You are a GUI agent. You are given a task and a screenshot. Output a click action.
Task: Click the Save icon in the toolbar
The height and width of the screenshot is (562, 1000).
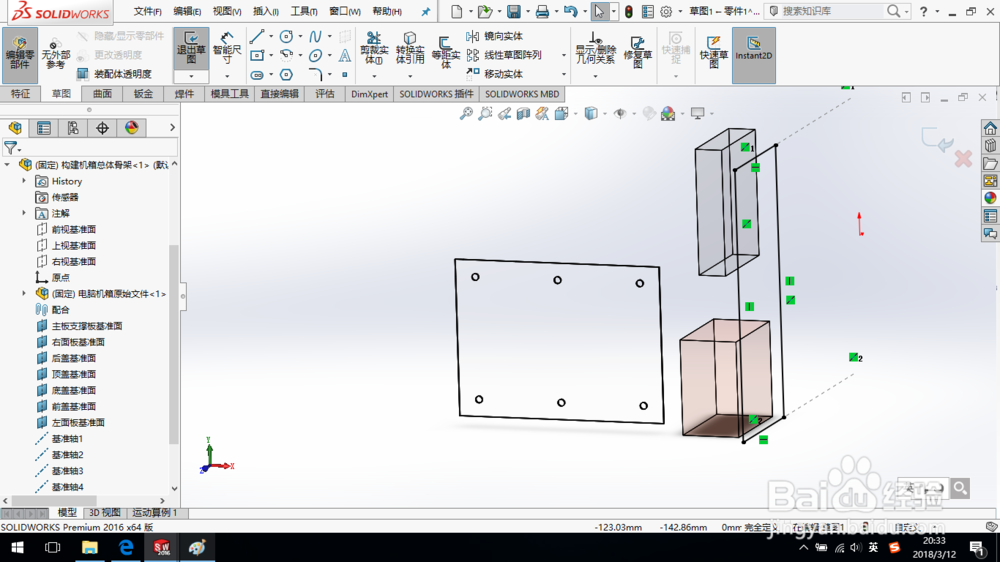(x=513, y=11)
